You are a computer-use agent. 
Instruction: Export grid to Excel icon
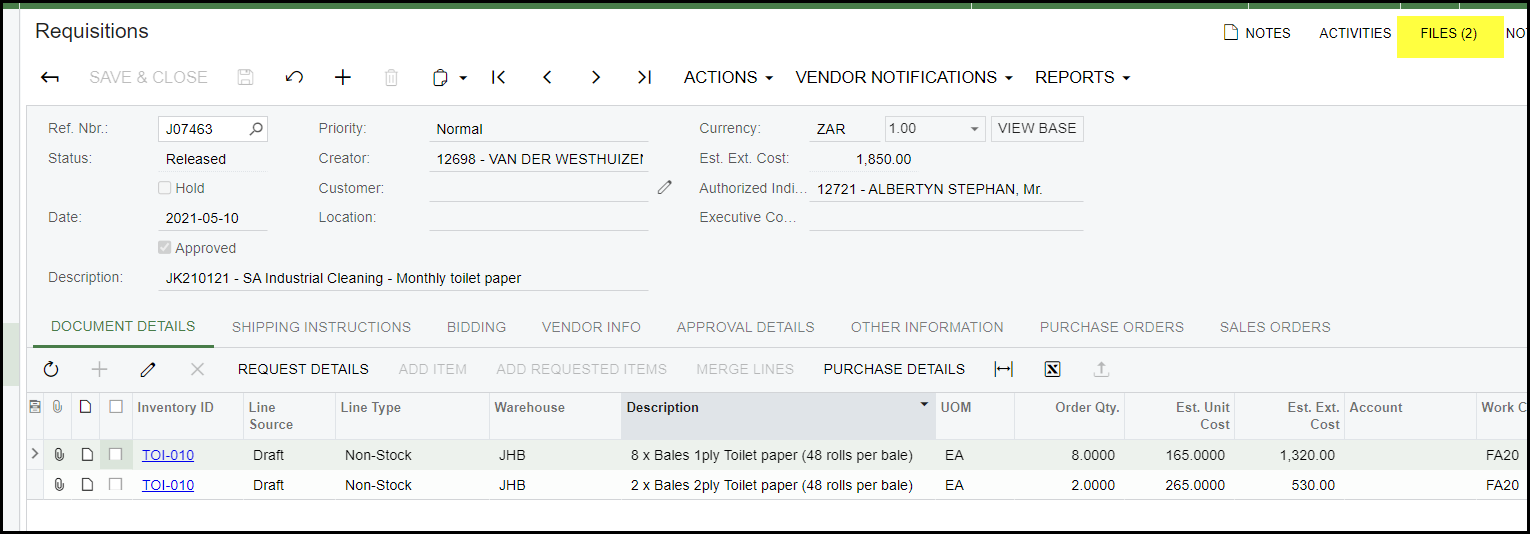point(1052,370)
